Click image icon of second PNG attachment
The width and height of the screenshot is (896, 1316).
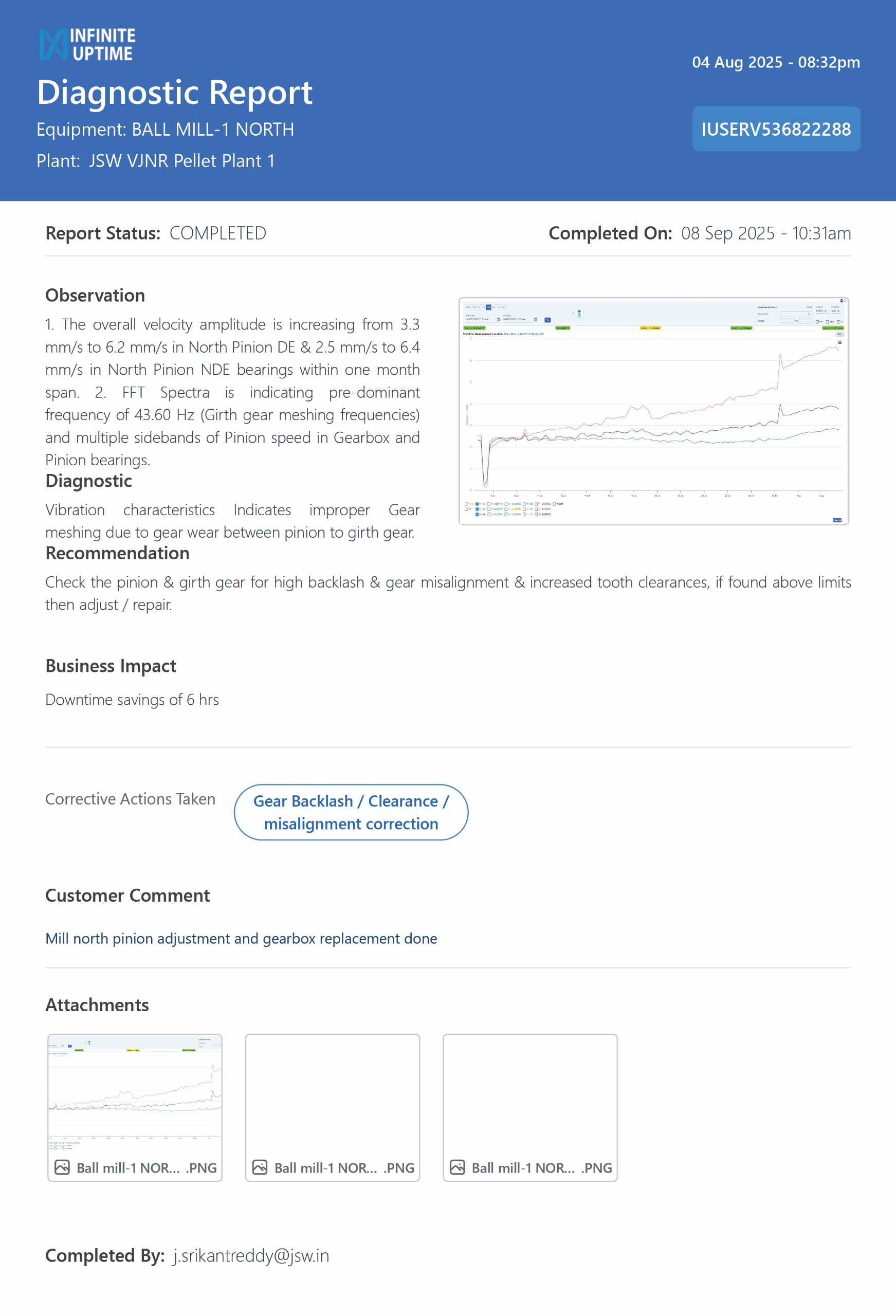click(260, 1167)
